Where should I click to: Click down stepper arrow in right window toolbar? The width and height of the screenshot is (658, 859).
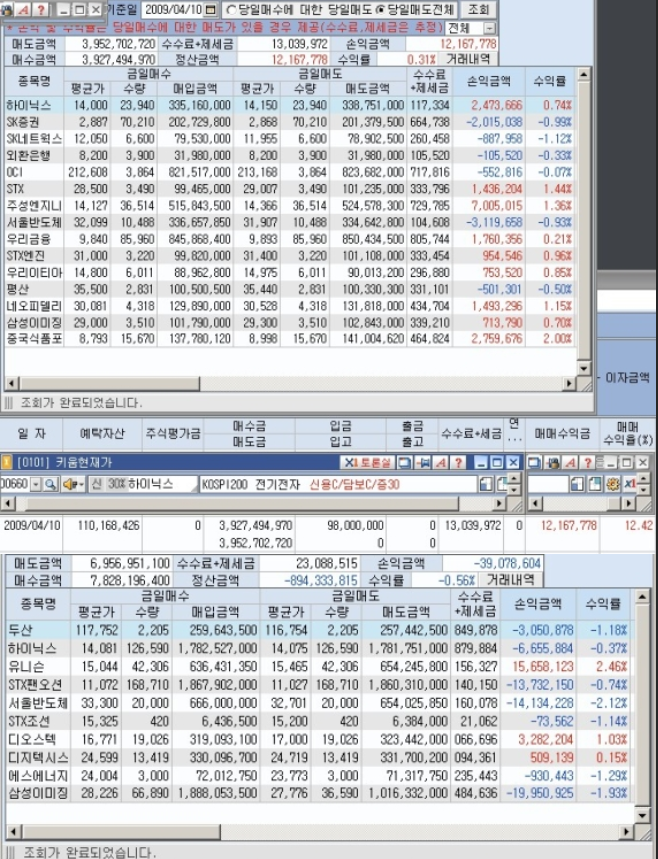coord(644,489)
